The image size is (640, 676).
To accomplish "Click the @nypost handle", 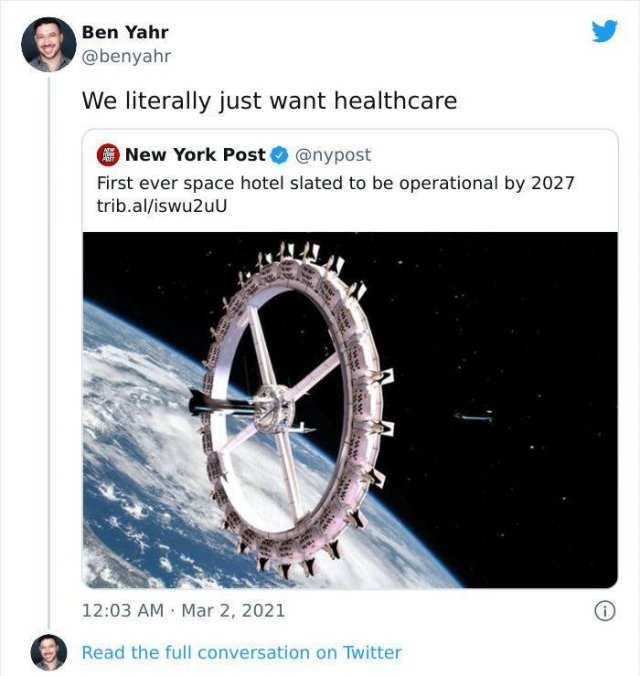I will [x=333, y=155].
